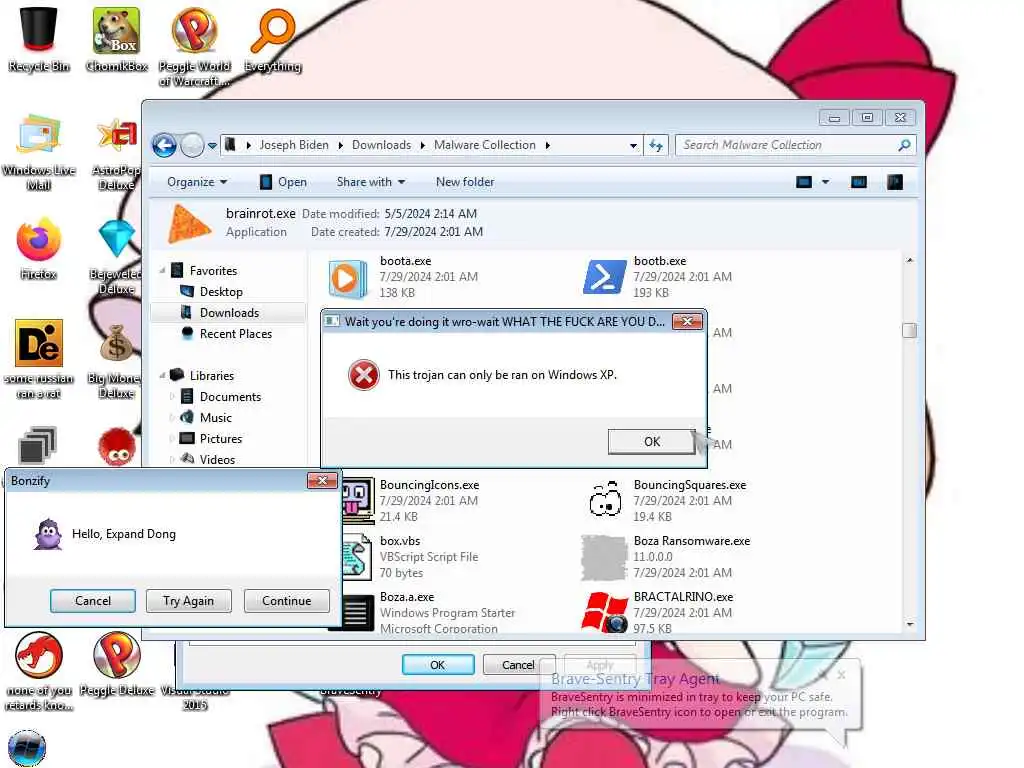Click OK in the trojan error dialog
Viewport: 1024px width, 768px height.
click(652, 441)
